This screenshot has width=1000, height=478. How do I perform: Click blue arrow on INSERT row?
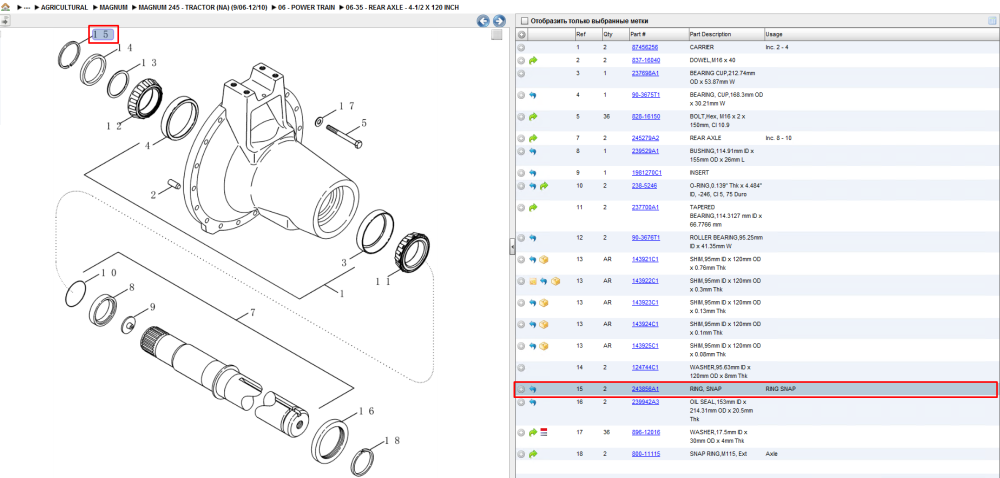(533, 173)
